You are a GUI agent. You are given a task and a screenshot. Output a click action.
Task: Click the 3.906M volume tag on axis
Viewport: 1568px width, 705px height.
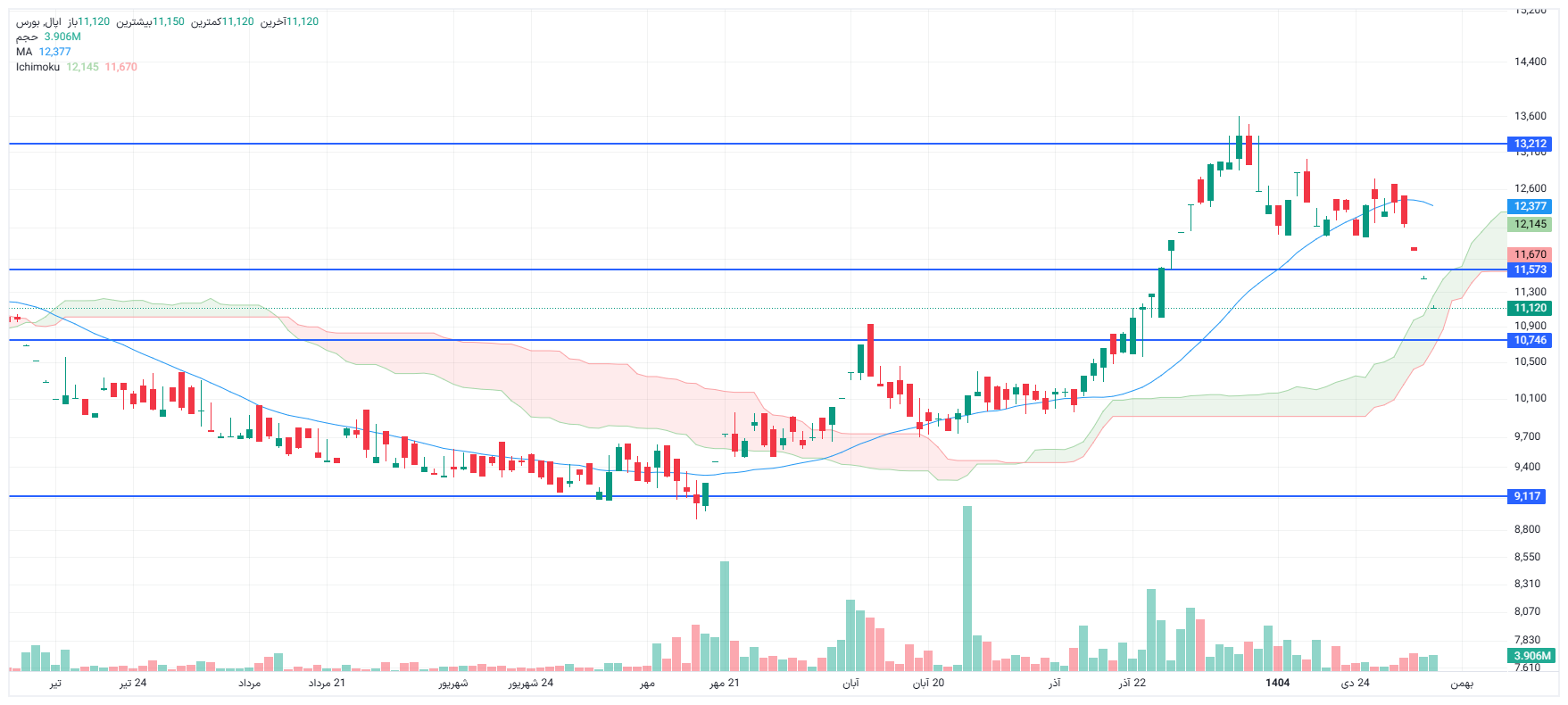click(1531, 655)
